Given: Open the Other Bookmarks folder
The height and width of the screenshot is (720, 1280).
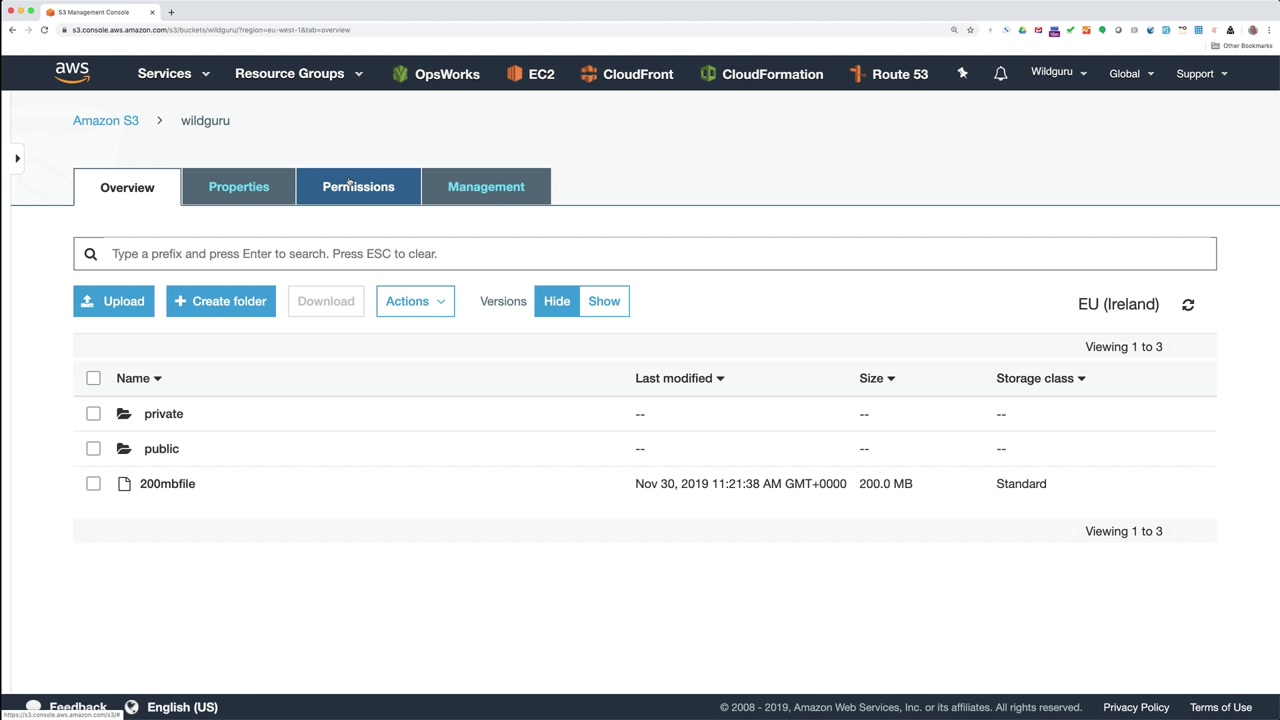Looking at the screenshot, I should pyautogui.click(x=1242, y=46).
